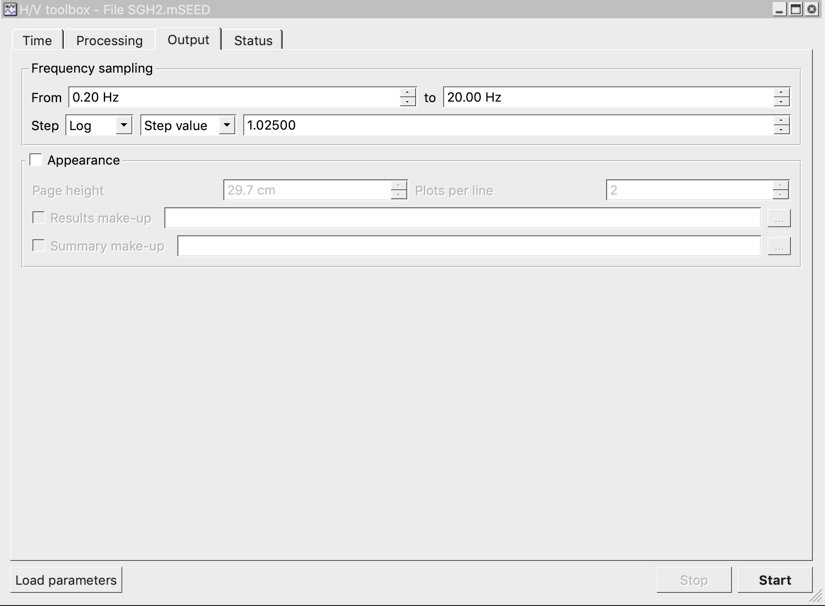Image resolution: width=825 pixels, height=606 pixels.
Task: Raise step value using spinner up arrow
Action: pyautogui.click(x=781, y=120)
